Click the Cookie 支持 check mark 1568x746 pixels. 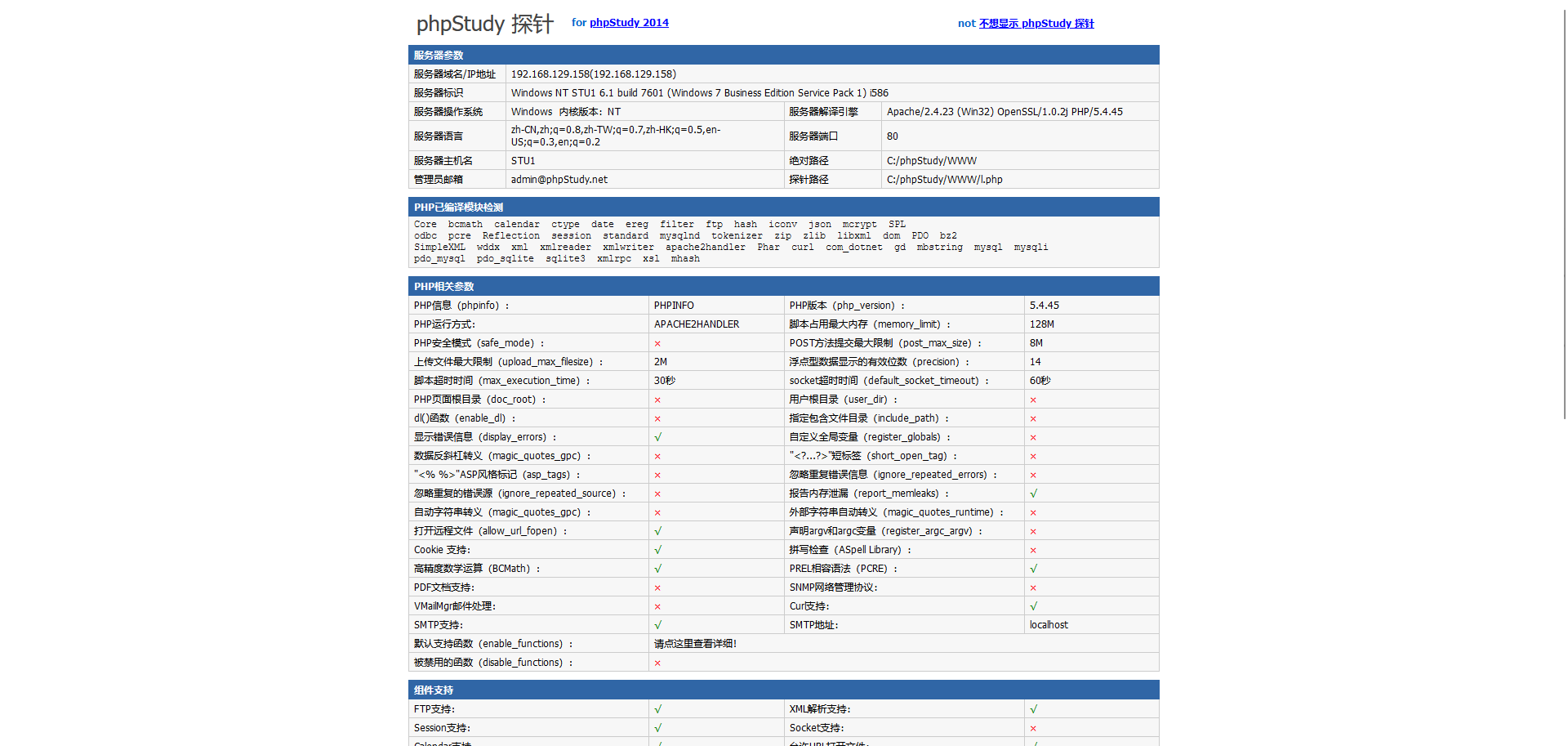point(658,550)
